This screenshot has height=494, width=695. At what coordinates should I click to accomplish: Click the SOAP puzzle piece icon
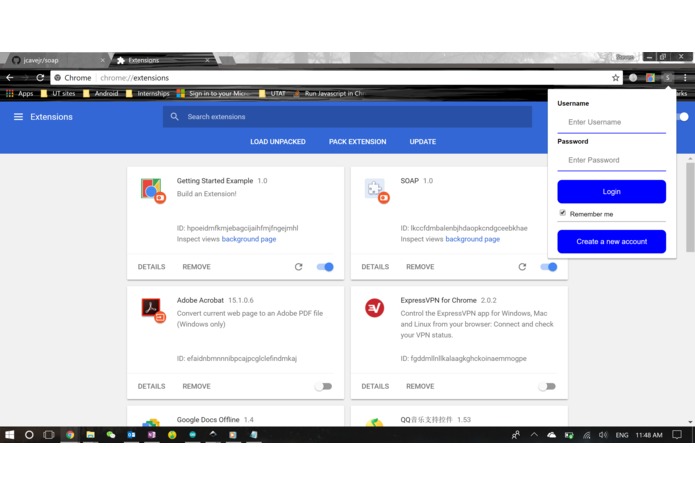(376, 190)
